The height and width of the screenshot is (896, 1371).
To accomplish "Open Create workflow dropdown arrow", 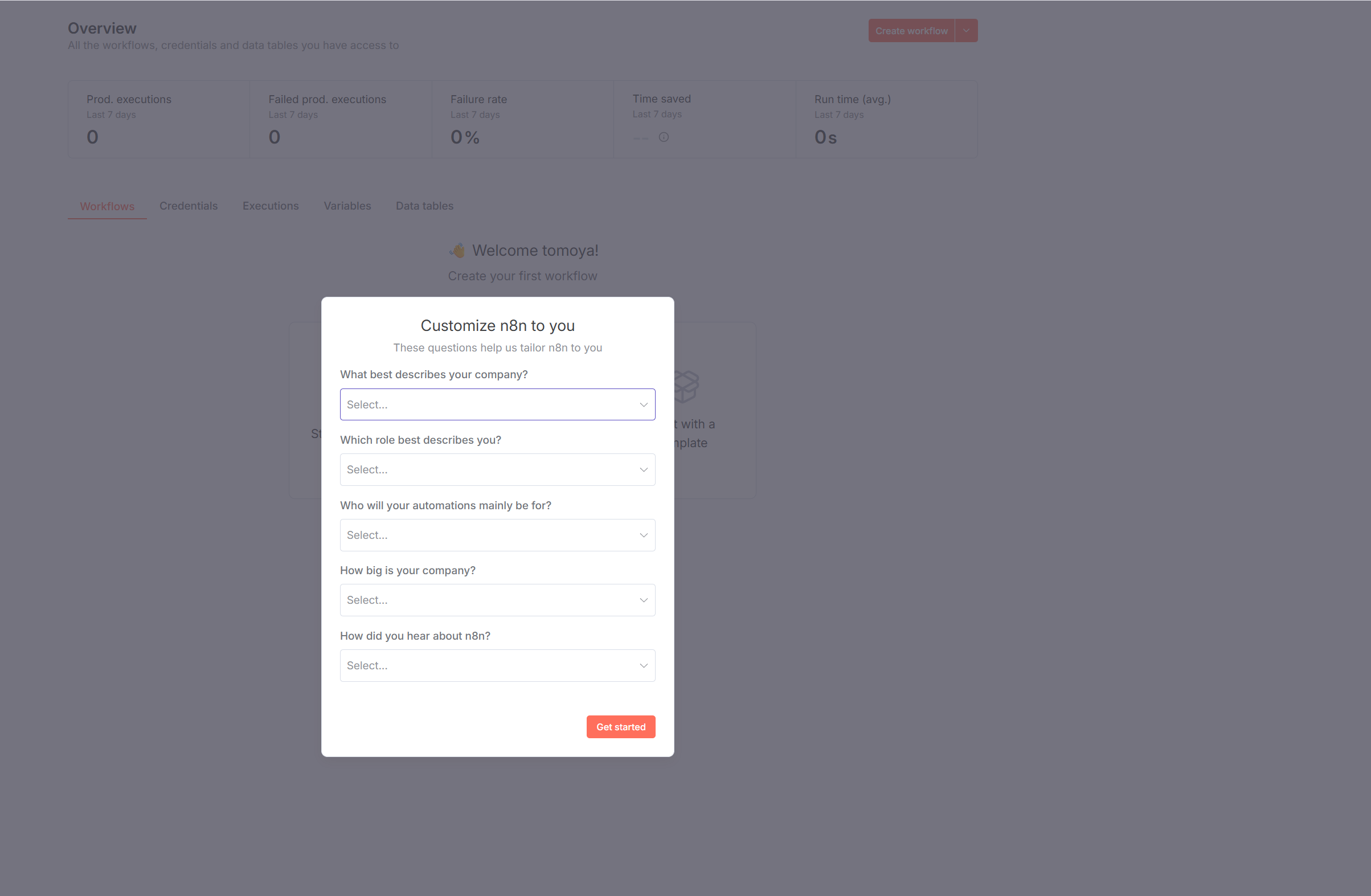I will point(966,31).
